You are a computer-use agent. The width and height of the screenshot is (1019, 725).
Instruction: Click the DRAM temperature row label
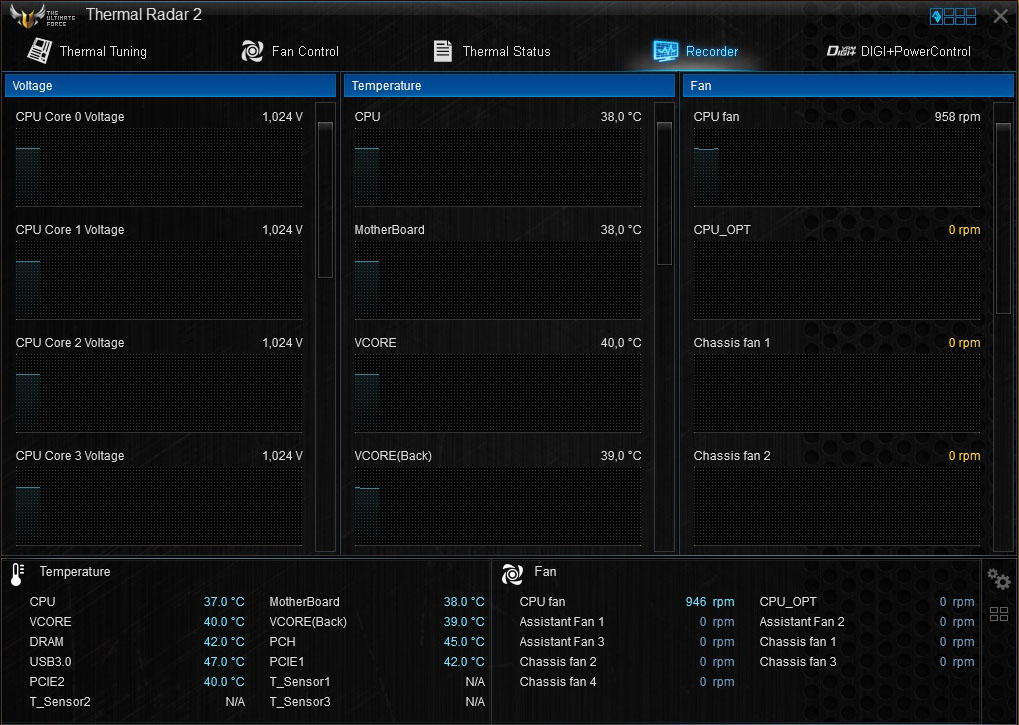[46, 642]
